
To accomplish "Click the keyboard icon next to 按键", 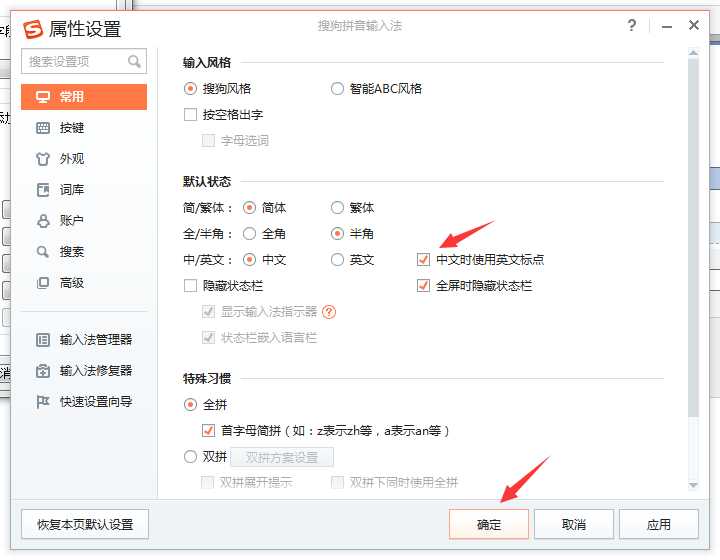I will pyautogui.click(x=43, y=128).
